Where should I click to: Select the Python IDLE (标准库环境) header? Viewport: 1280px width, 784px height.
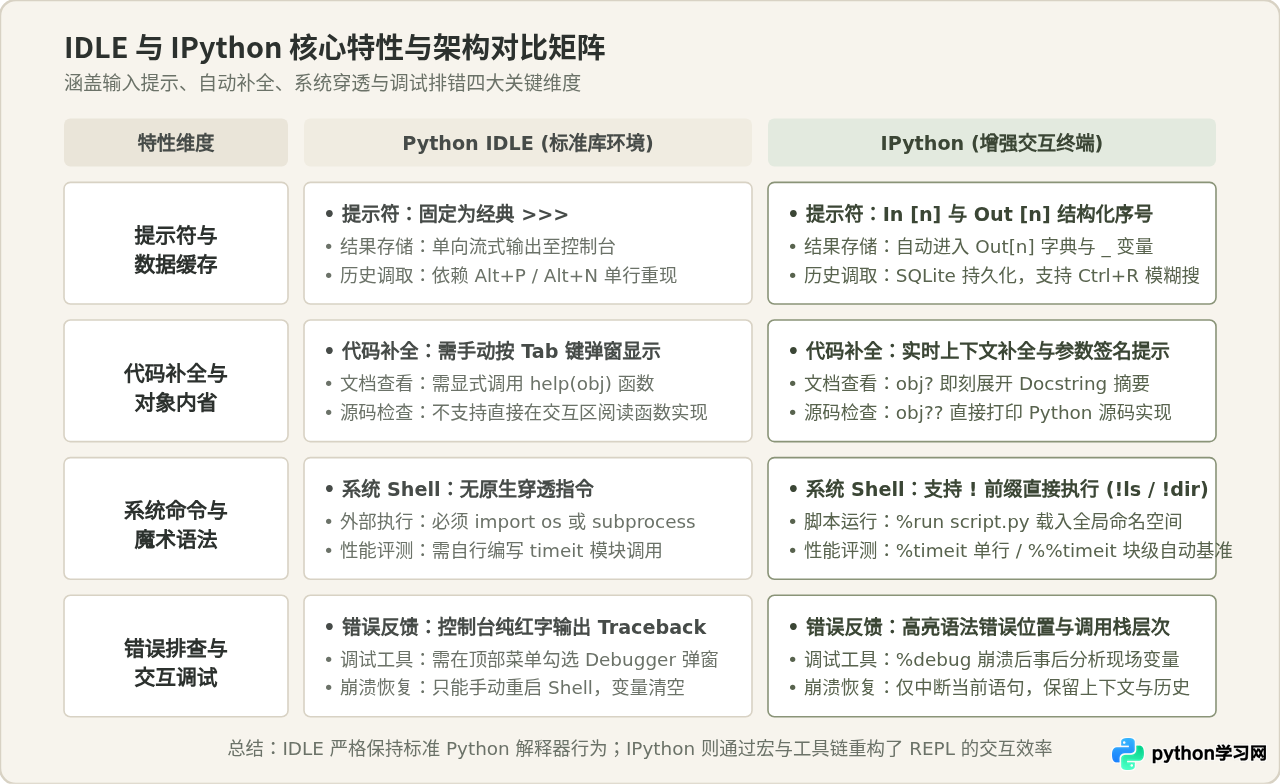[528, 143]
